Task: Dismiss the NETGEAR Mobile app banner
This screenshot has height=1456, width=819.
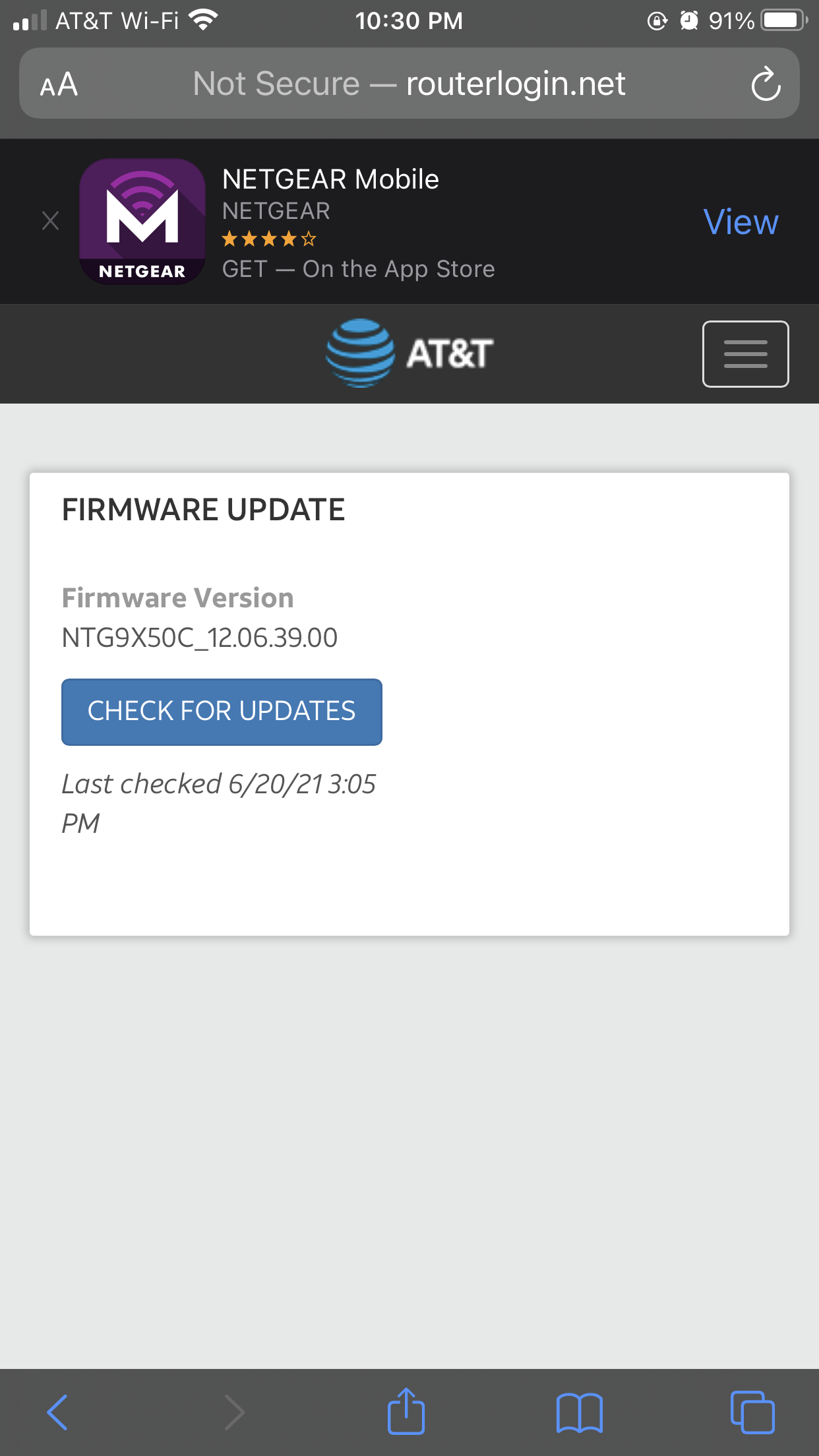Action: [x=50, y=221]
